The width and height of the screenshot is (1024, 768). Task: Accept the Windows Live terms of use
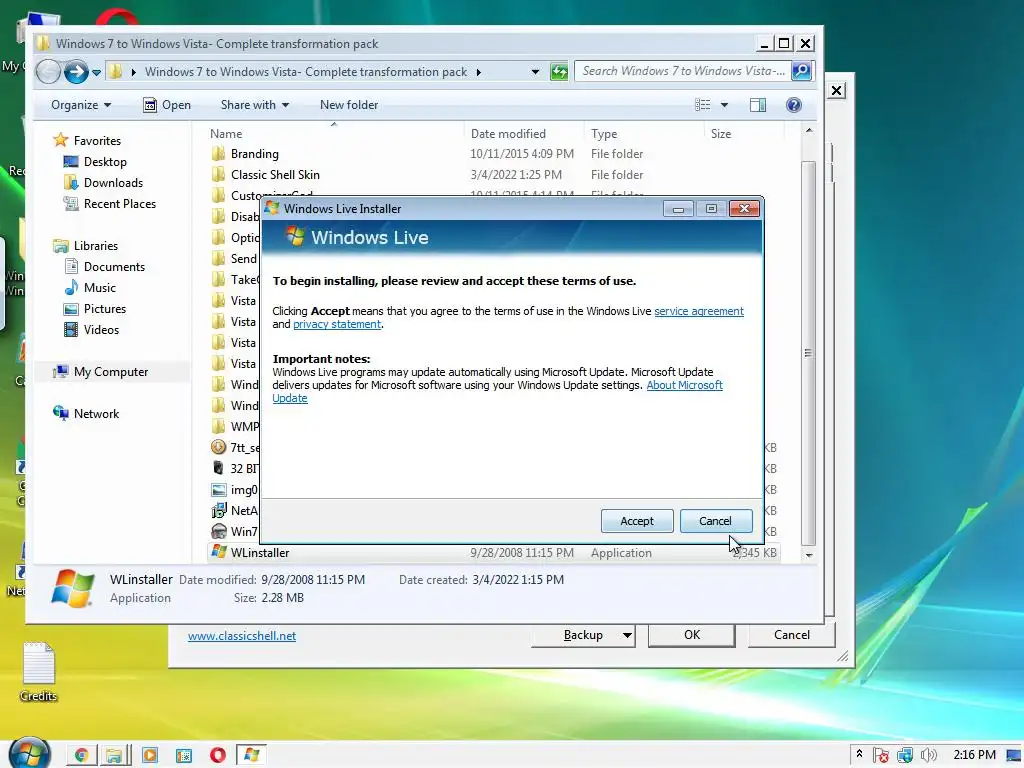[637, 520]
